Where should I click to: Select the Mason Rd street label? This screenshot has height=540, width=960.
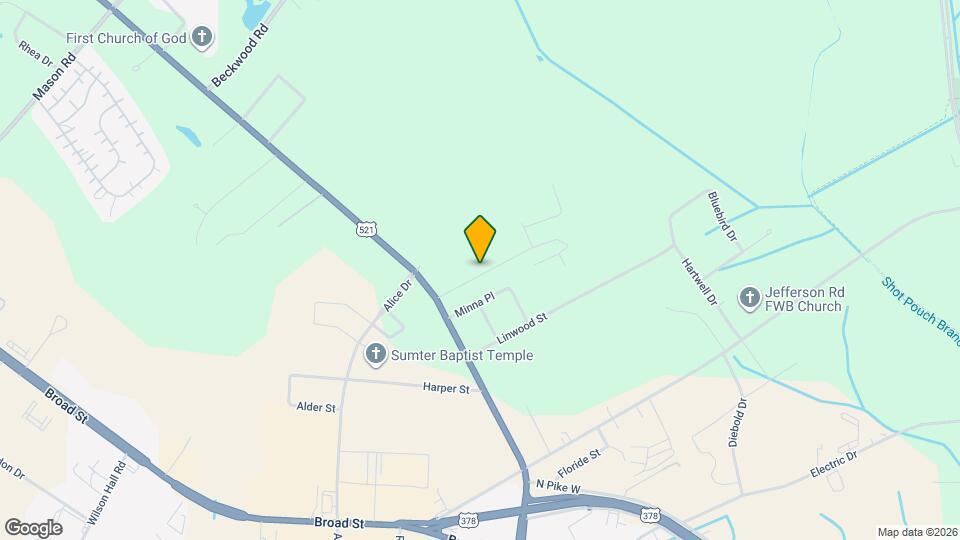54,77
